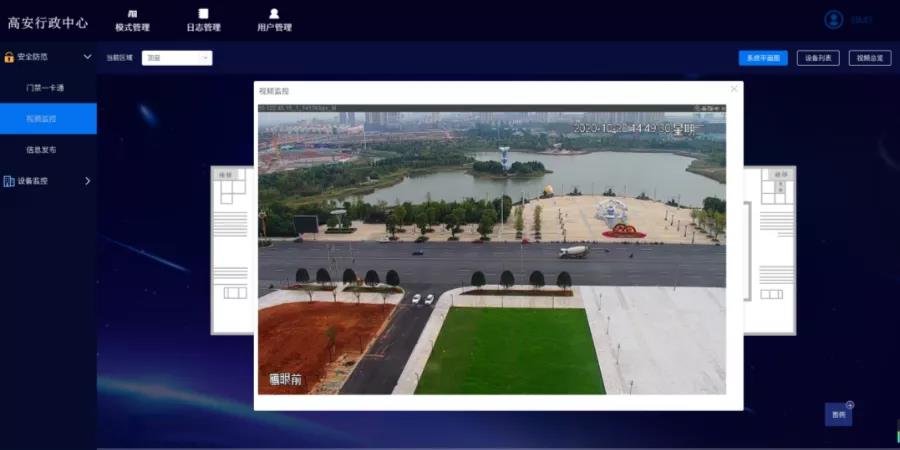
Task: Click the small icon strip on video title bar
Action: (709, 108)
